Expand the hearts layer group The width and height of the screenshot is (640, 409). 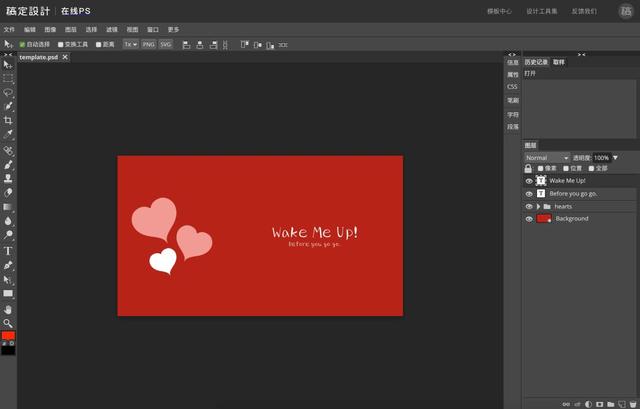point(538,206)
